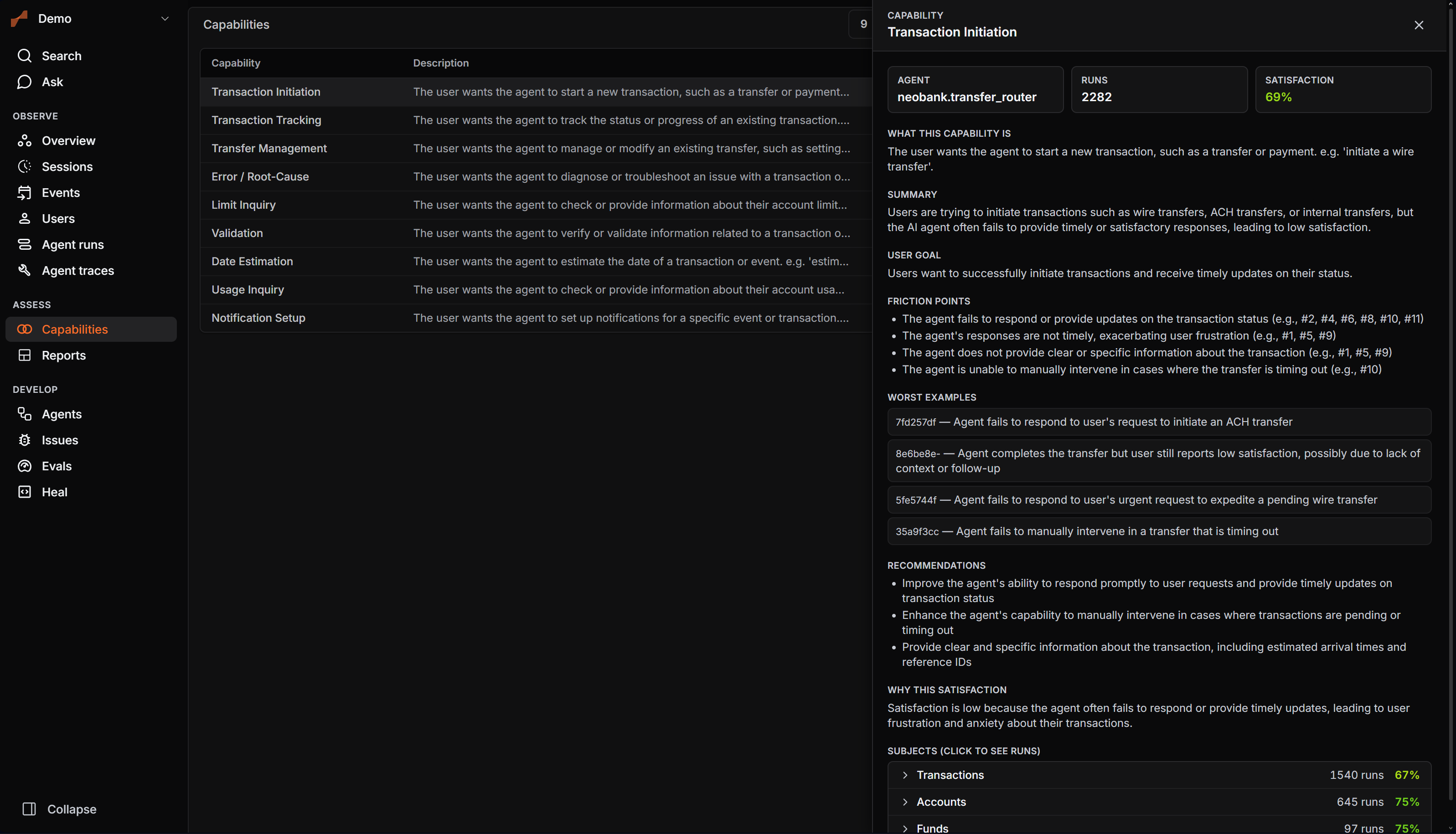This screenshot has width=1456, height=834.
Task: Select the Transaction Initiation capability row
Action: (x=536, y=92)
